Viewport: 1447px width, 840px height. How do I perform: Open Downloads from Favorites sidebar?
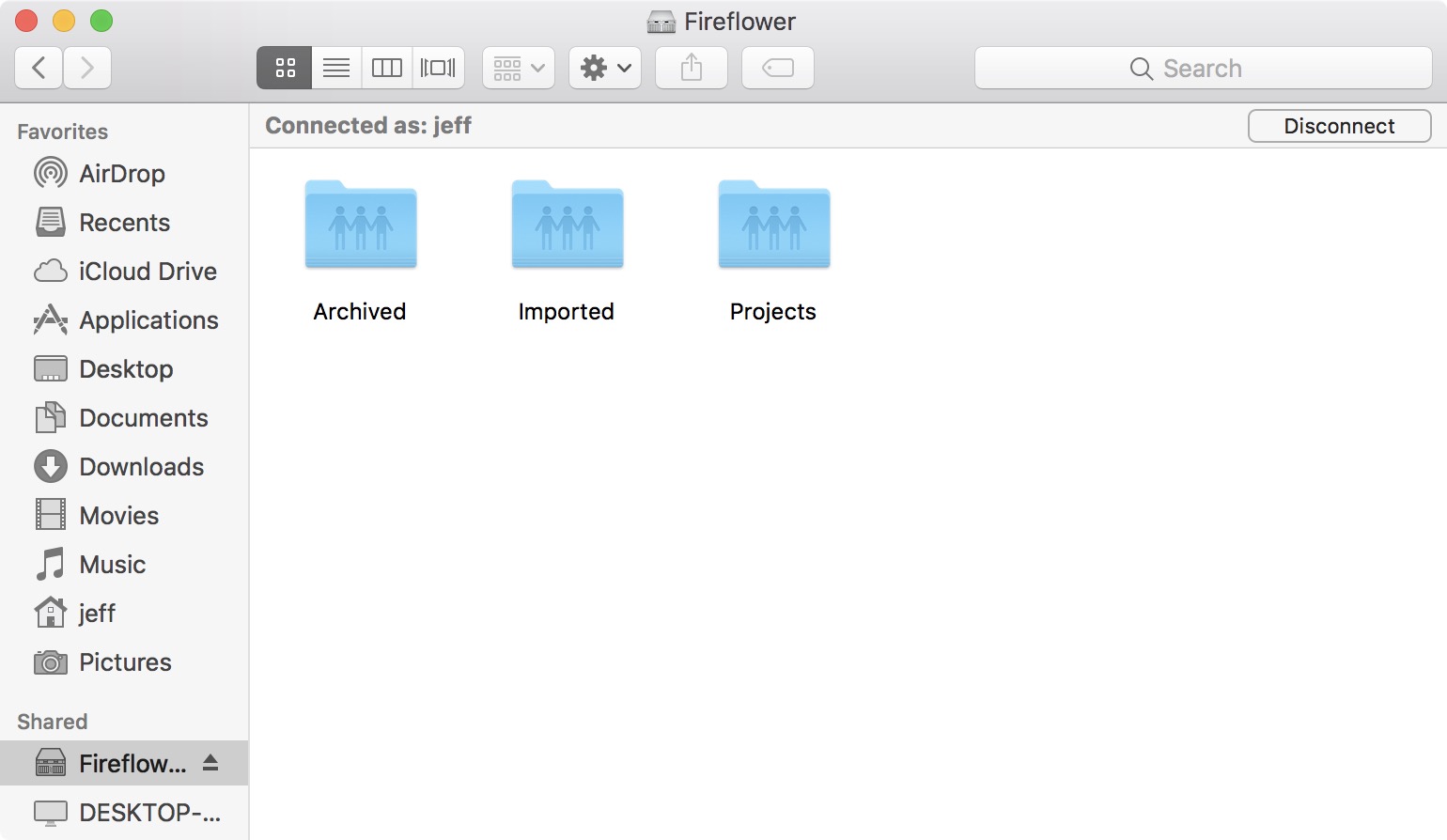point(141,467)
